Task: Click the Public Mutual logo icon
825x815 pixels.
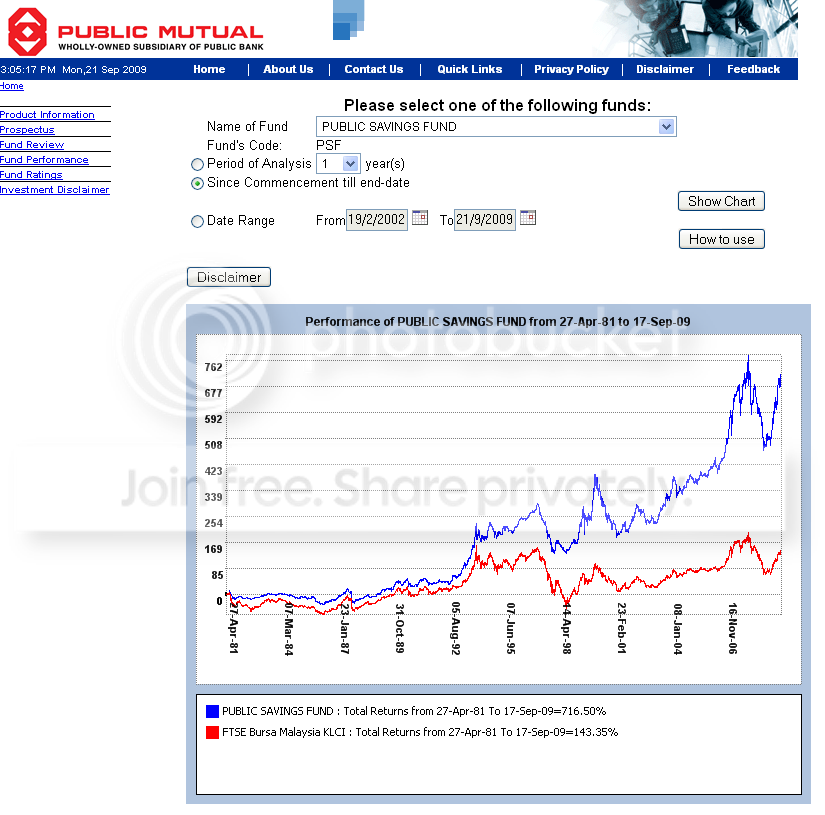Action: pyautogui.click(x=27, y=31)
